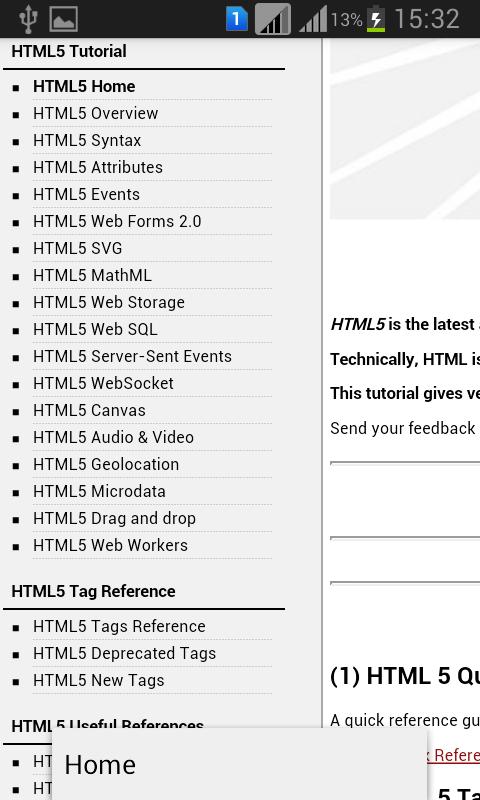
Task: Tap the HTML5 Tag Reference heading
Action: coord(93,591)
